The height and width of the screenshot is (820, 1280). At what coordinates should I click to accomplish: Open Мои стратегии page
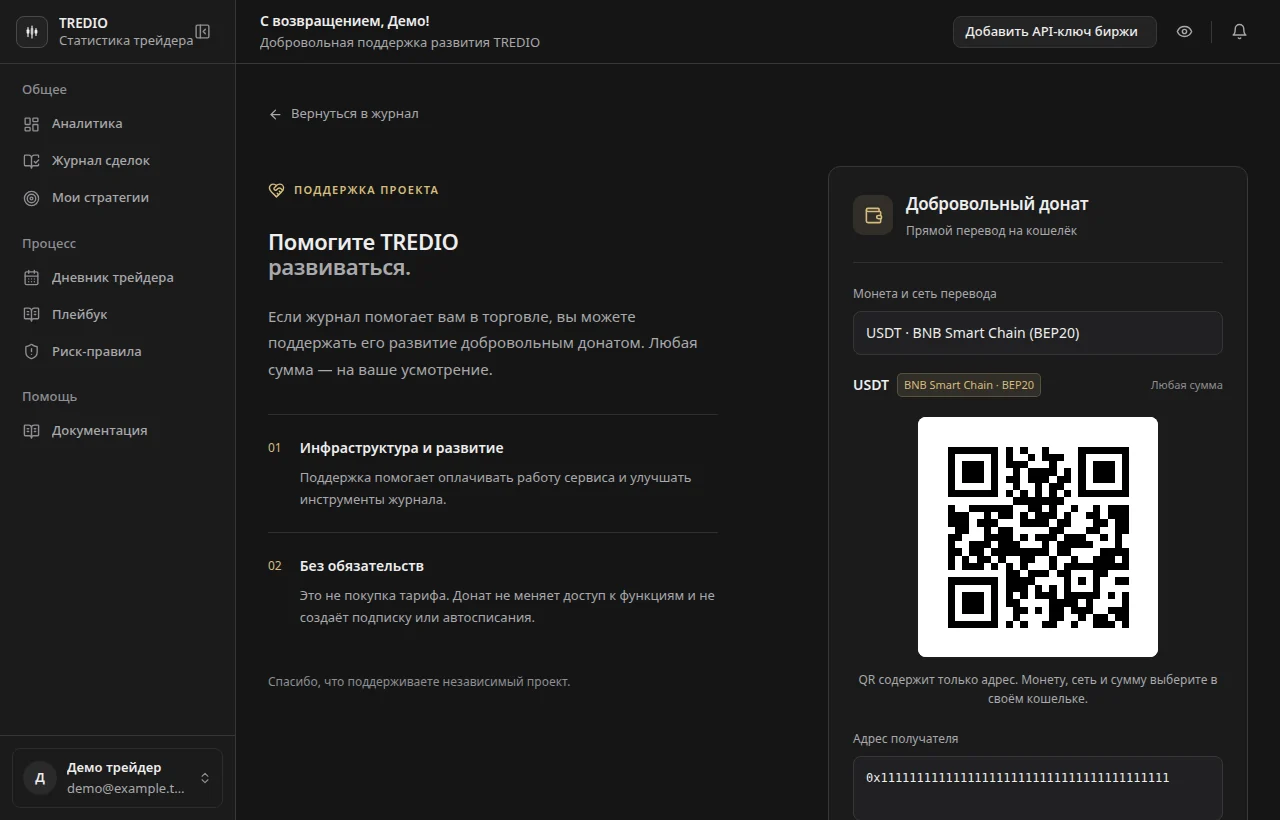tap(118, 198)
